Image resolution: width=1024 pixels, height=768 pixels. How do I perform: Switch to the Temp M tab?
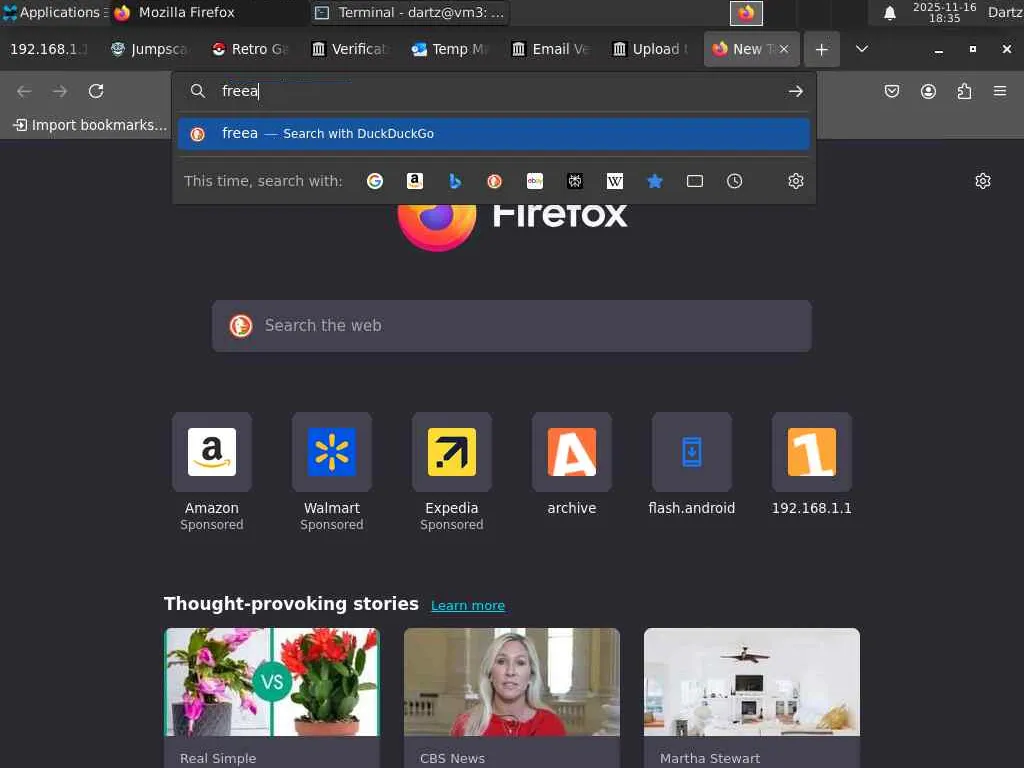point(451,50)
